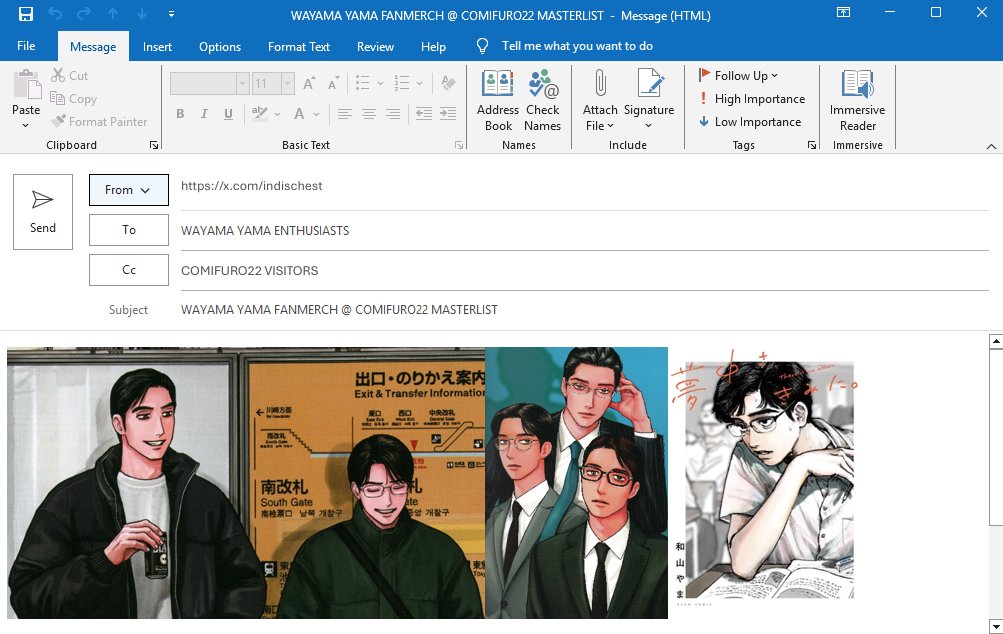Click the Save icon in quick access toolbar

tap(26, 14)
